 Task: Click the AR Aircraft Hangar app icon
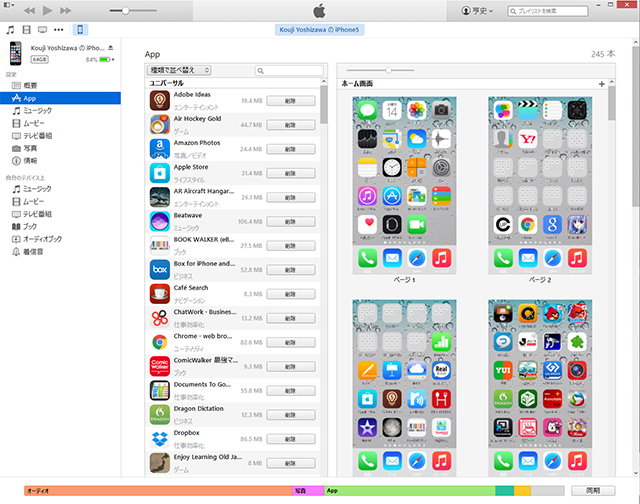point(160,197)
